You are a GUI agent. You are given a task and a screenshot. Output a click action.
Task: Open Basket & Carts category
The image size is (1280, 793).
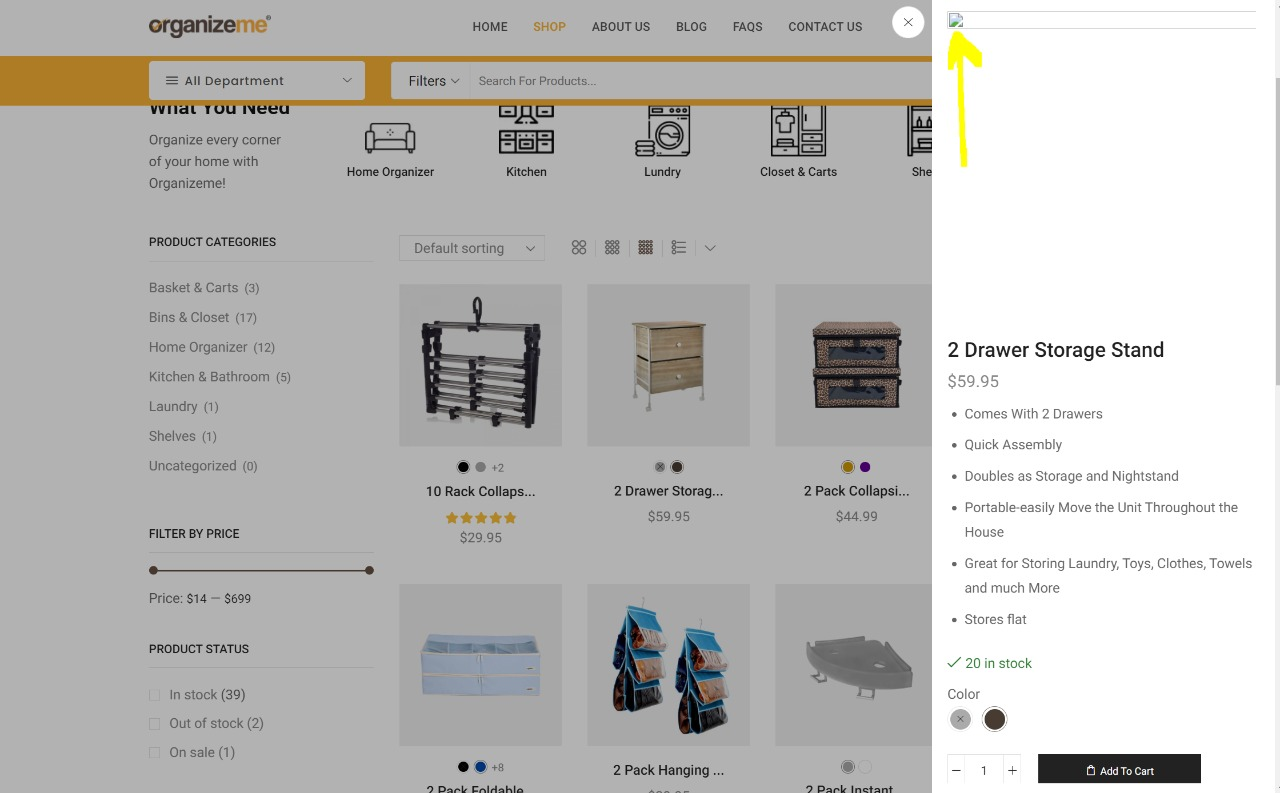(194, 288)
